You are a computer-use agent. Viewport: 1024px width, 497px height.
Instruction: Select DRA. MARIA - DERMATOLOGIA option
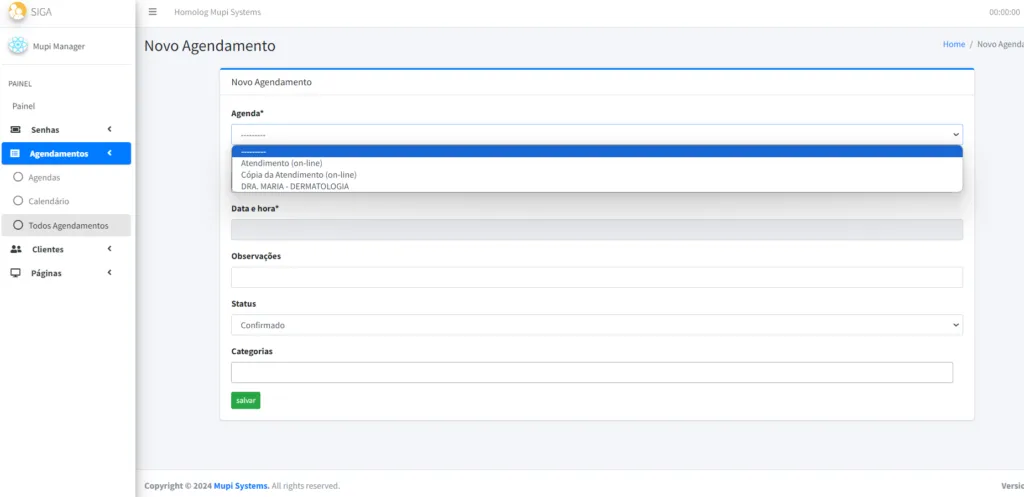pos(295,186)
